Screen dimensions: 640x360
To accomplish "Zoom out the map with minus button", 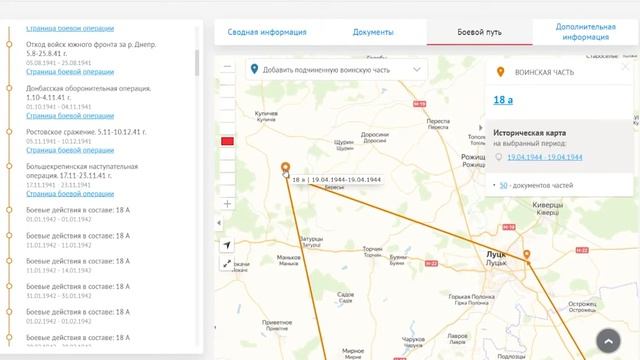I will [x=227, y=67].
